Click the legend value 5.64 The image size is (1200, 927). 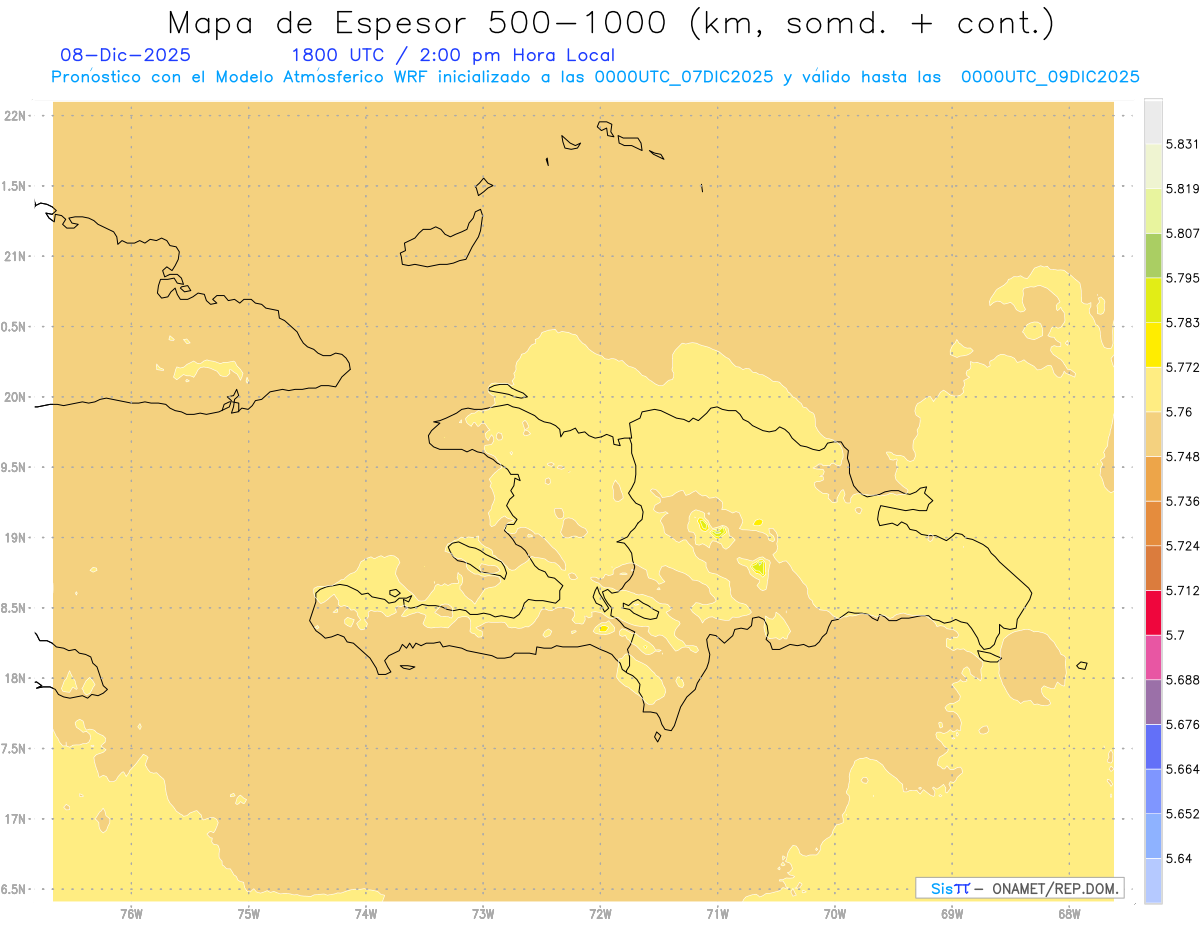pos(1179,858)
